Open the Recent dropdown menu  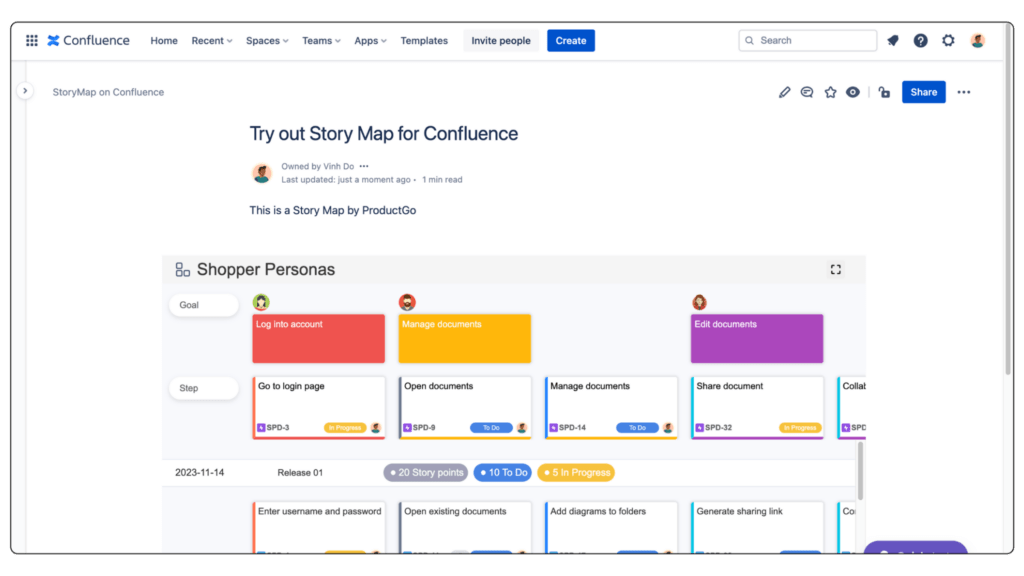pyautogui.click(x=210, y=40)
